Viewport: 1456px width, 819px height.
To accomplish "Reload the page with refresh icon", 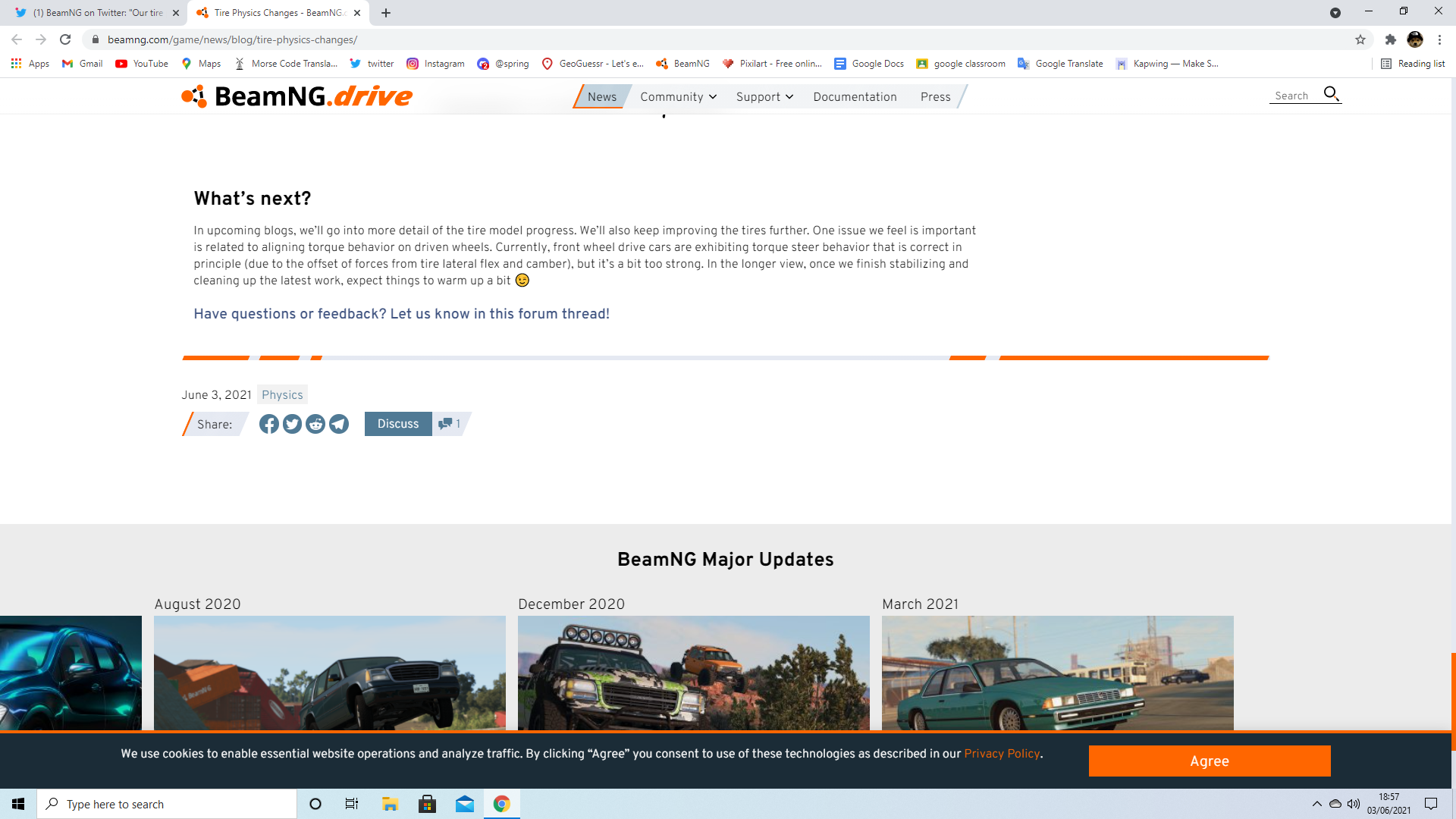I will point(65,39).
